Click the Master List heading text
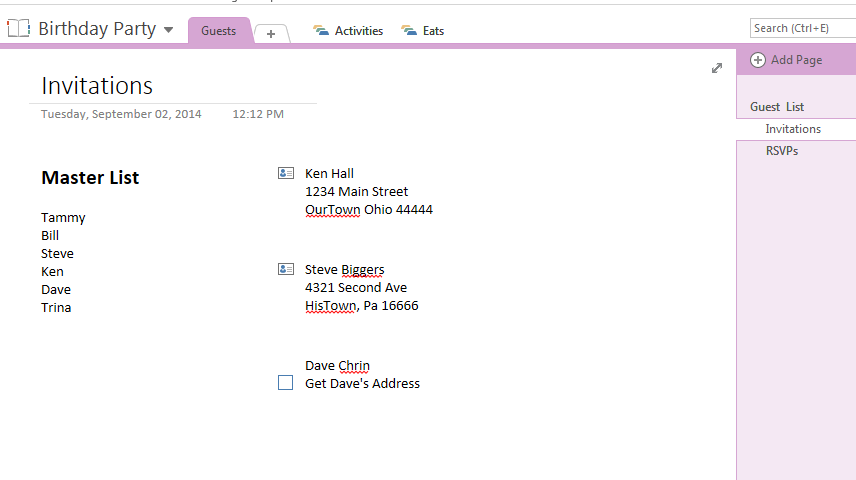 click(90, 178)
